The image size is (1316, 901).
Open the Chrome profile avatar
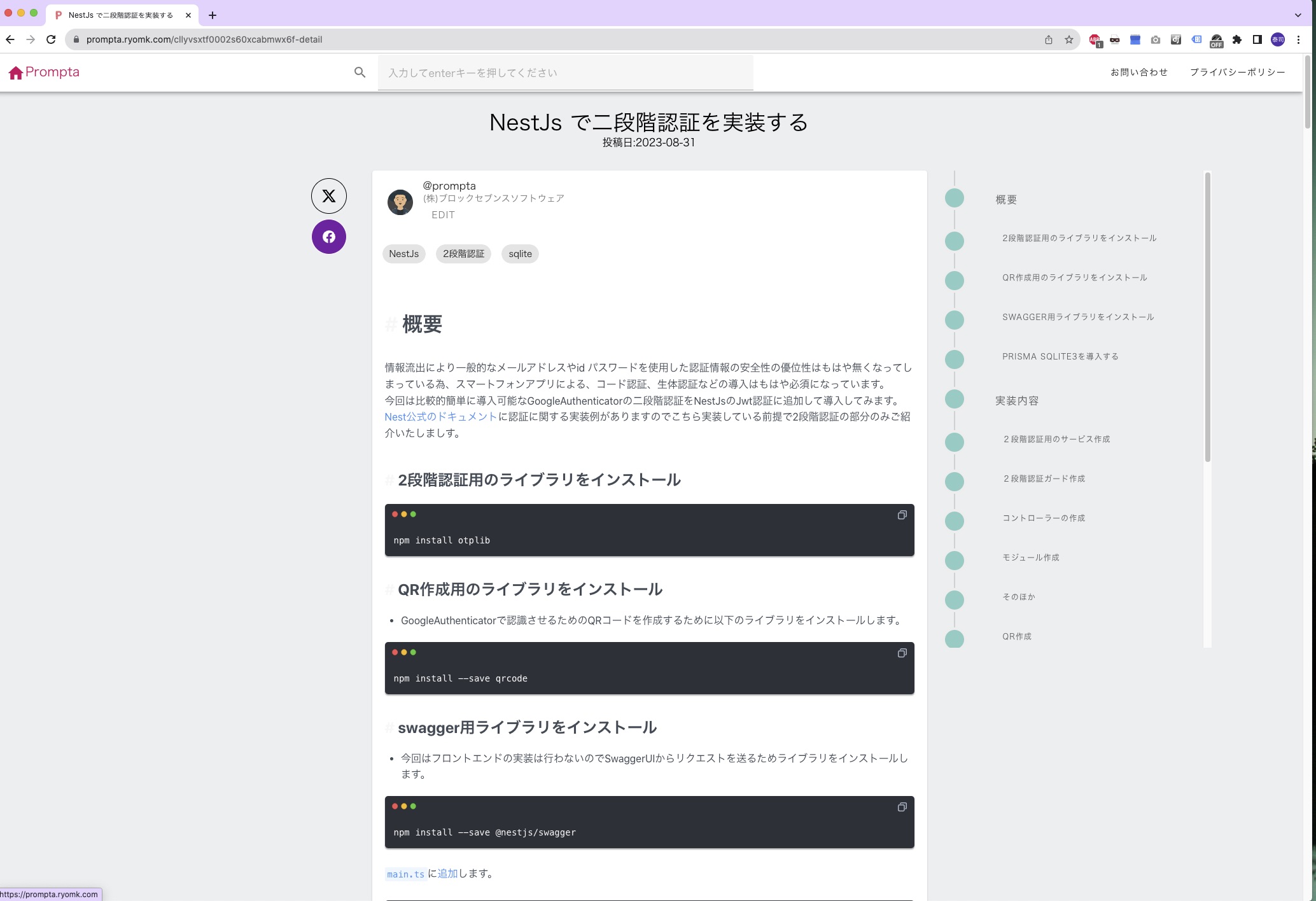pyautogui.click(x=1278, y=39)
